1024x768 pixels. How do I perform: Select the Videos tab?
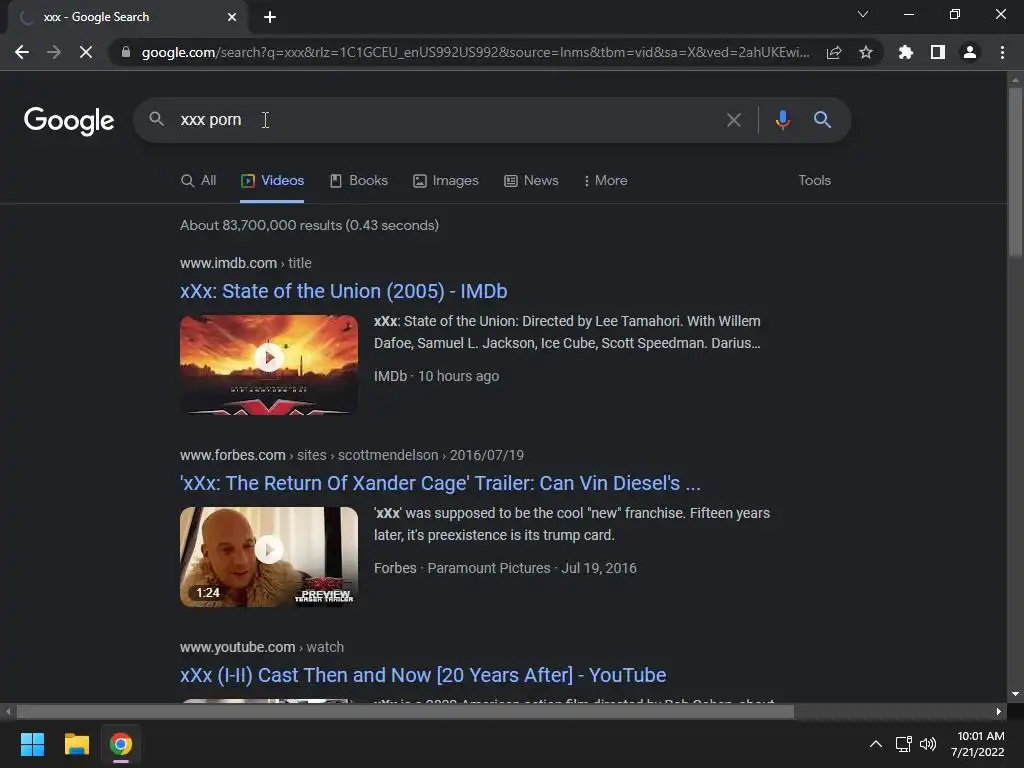pyautogui.click(x=272, y=181)
